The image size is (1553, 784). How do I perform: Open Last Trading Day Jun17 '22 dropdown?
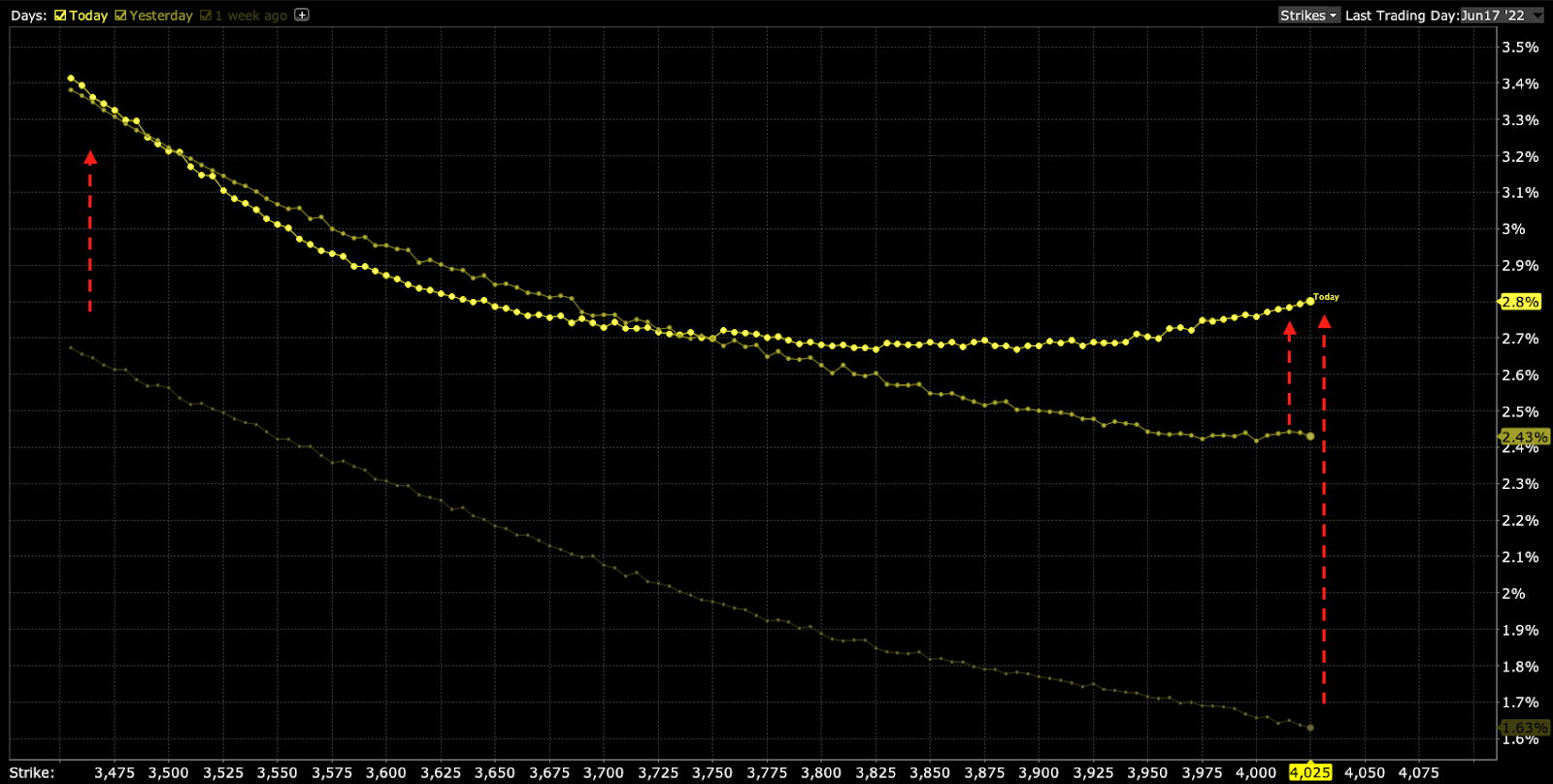[1502, 16]
